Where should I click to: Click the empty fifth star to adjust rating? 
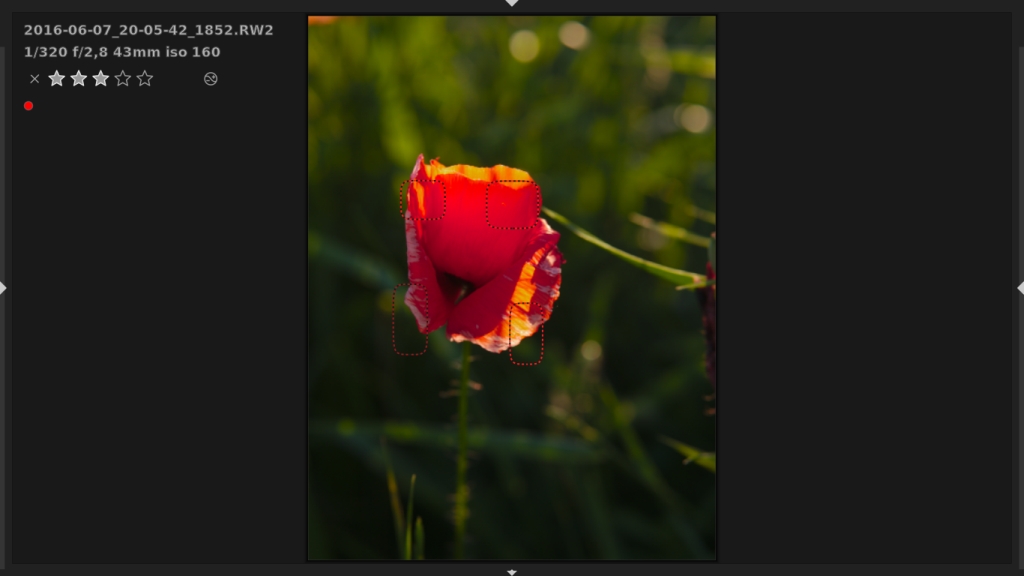[x=145, y=77]
